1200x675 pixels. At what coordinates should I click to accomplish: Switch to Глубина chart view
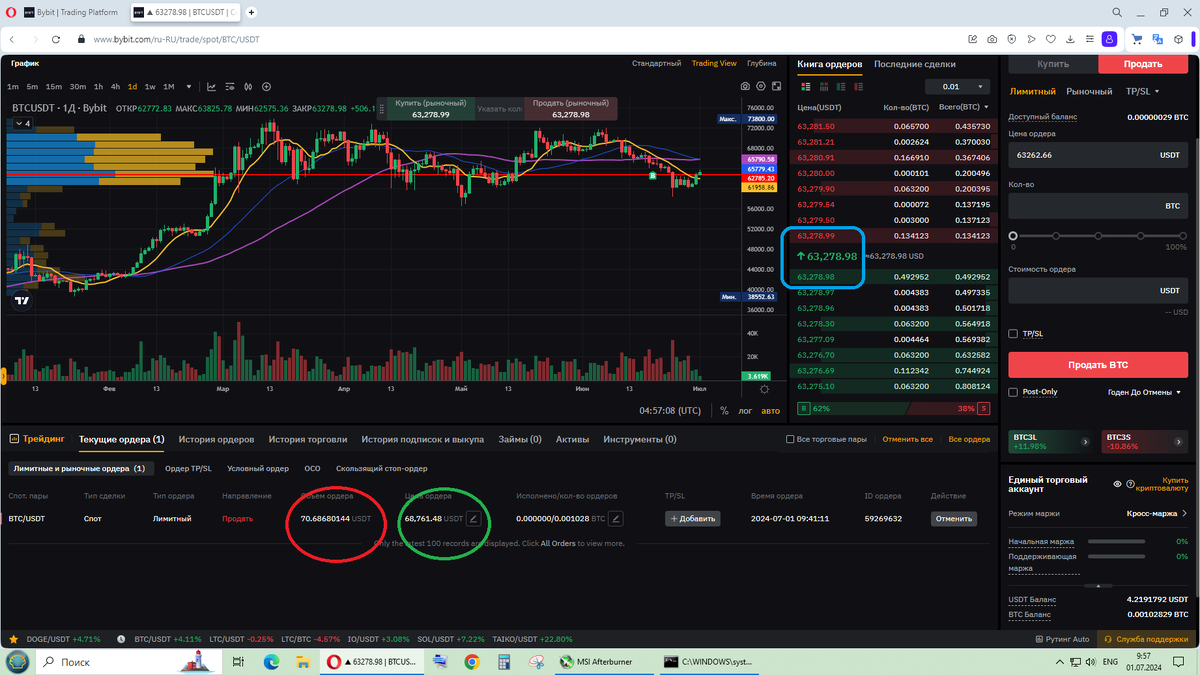pos(762,63)
